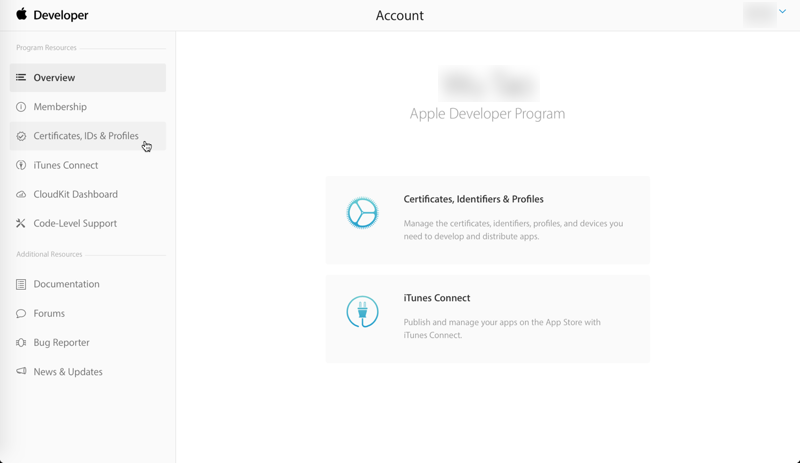Click the Account page title
800x463 pixels.
click(x=399, y=15)
